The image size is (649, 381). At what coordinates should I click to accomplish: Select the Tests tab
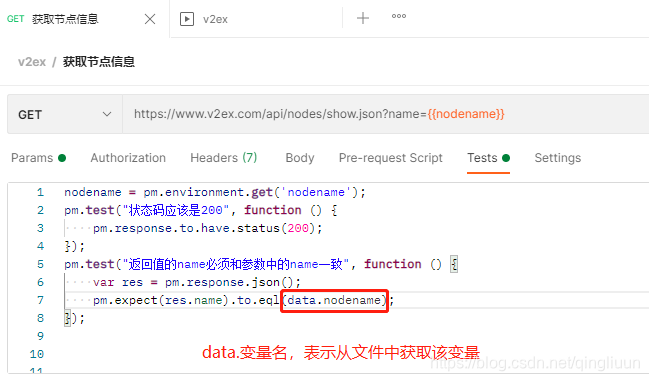(488, 158)
